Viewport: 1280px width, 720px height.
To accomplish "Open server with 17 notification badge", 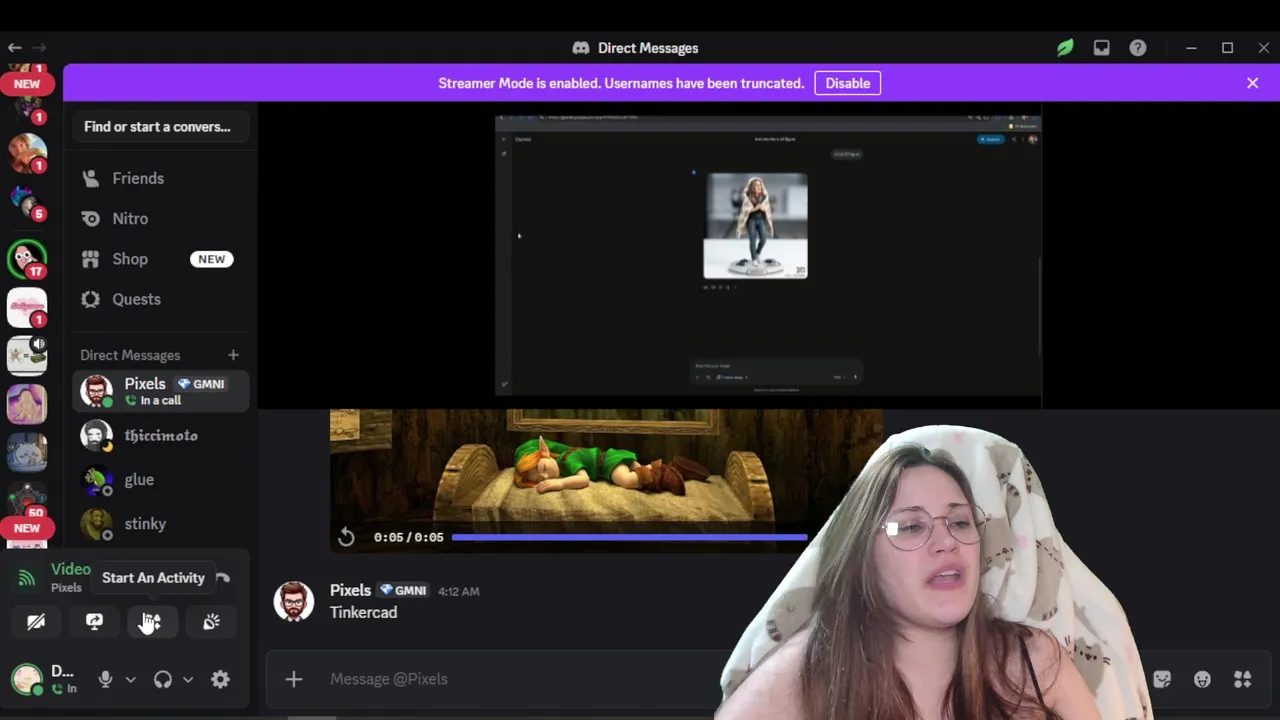I will tap(27, 260).
